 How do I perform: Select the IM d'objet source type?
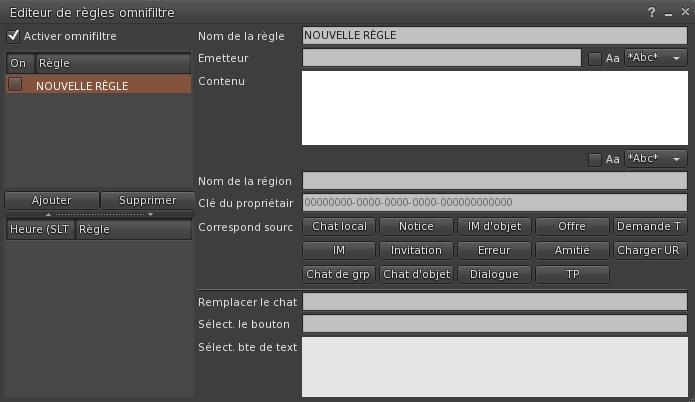(x=494, y=226)
